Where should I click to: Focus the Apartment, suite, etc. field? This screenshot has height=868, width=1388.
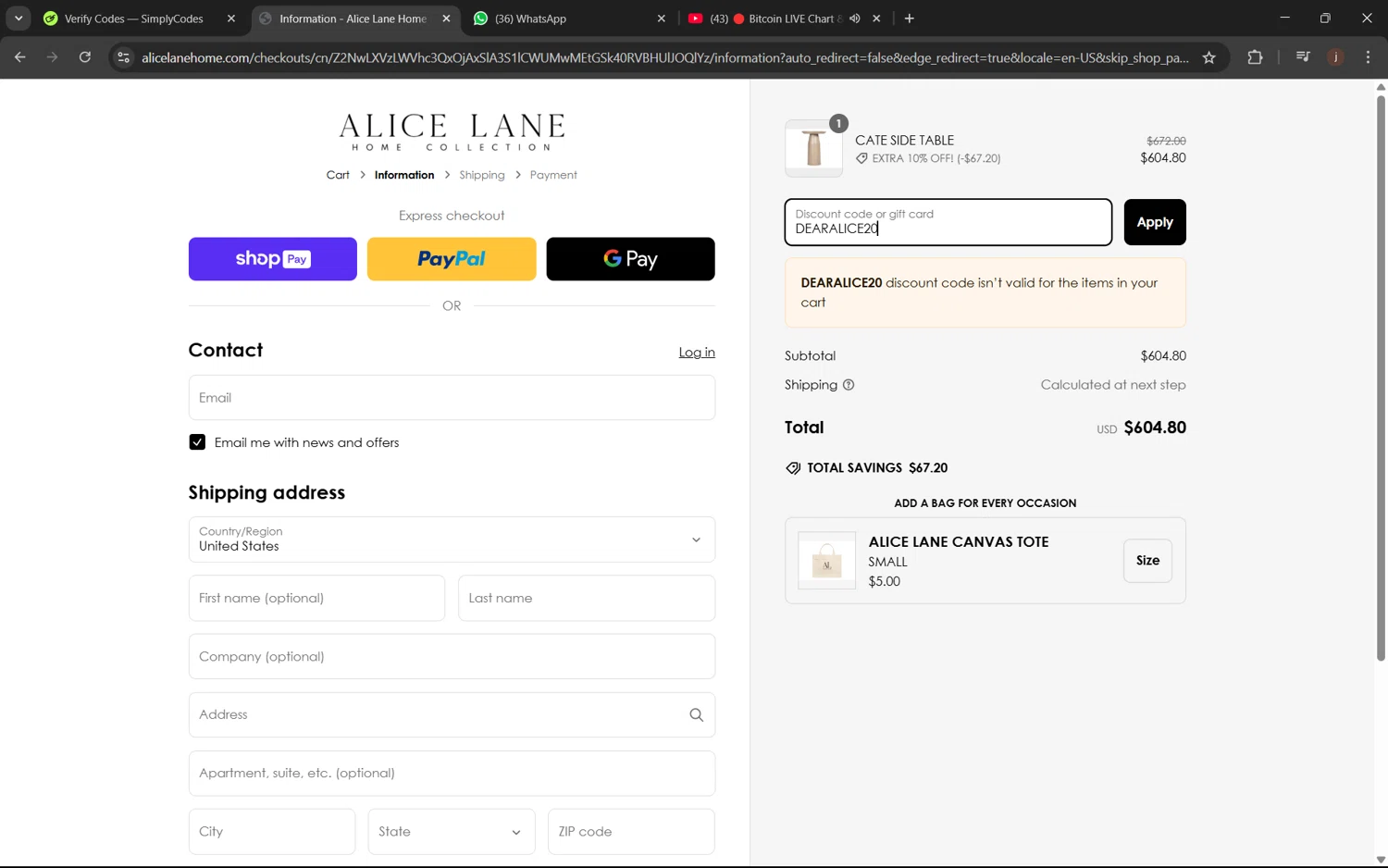(452, 773)
